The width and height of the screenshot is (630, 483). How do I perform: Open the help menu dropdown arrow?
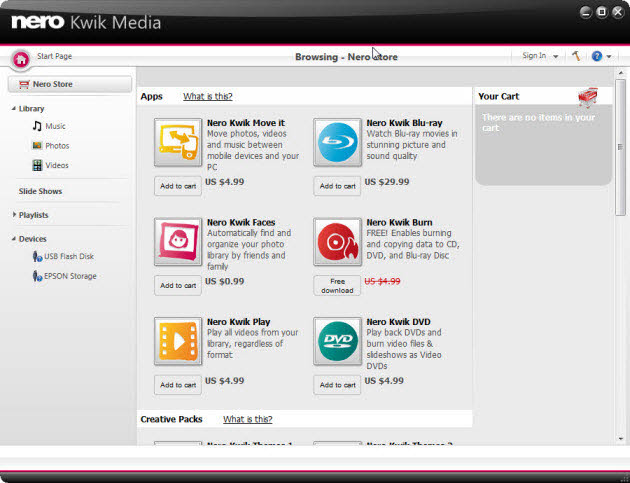(x=609, y=56)
